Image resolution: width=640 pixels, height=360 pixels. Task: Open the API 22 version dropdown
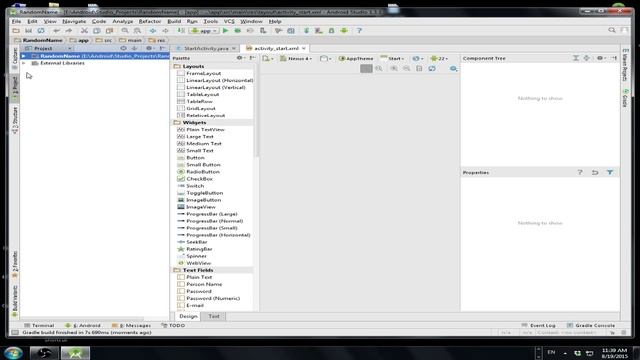click(x=439, y=59)
